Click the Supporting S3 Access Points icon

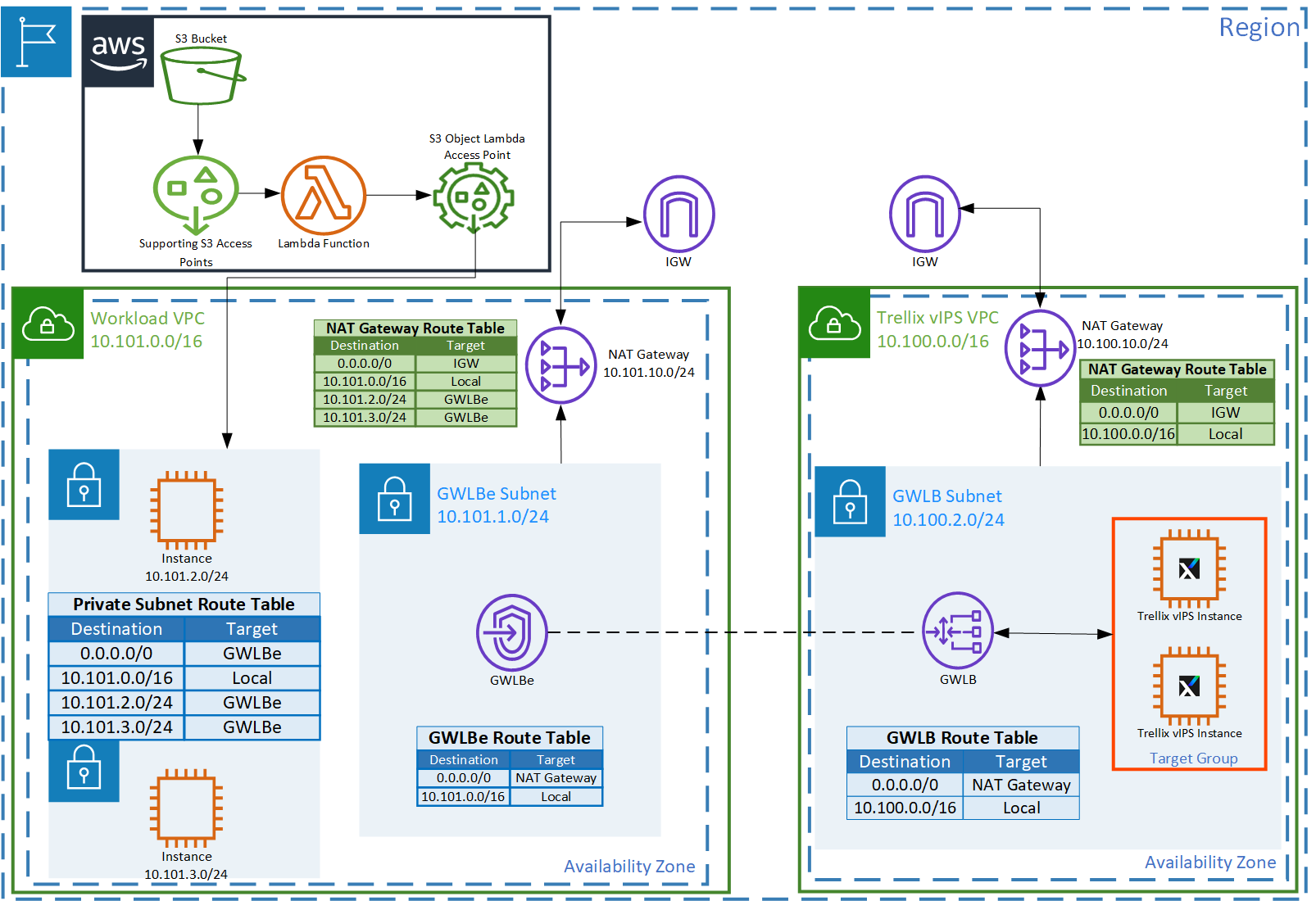coord(196,195)
